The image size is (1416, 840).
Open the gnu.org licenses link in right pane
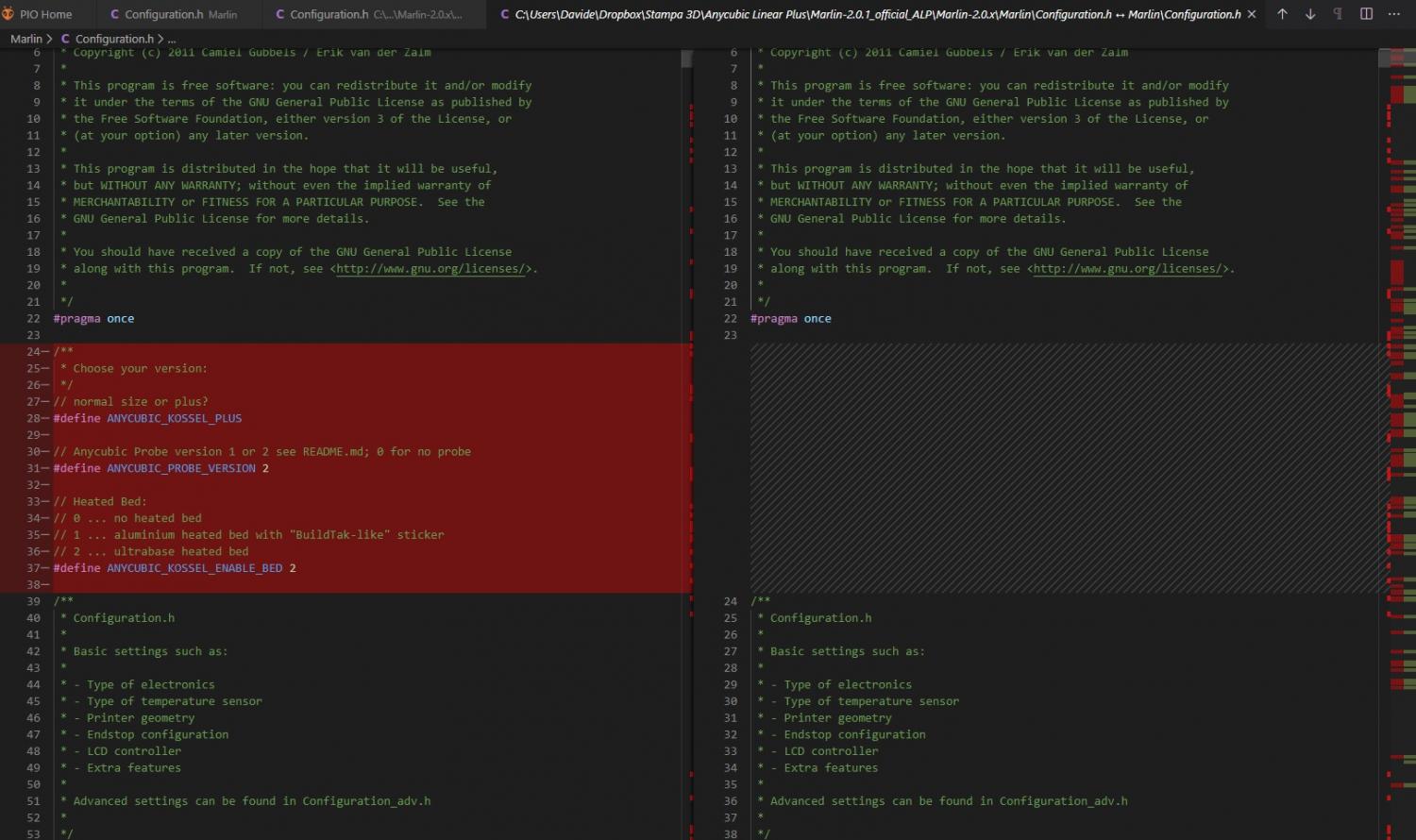1130,269
